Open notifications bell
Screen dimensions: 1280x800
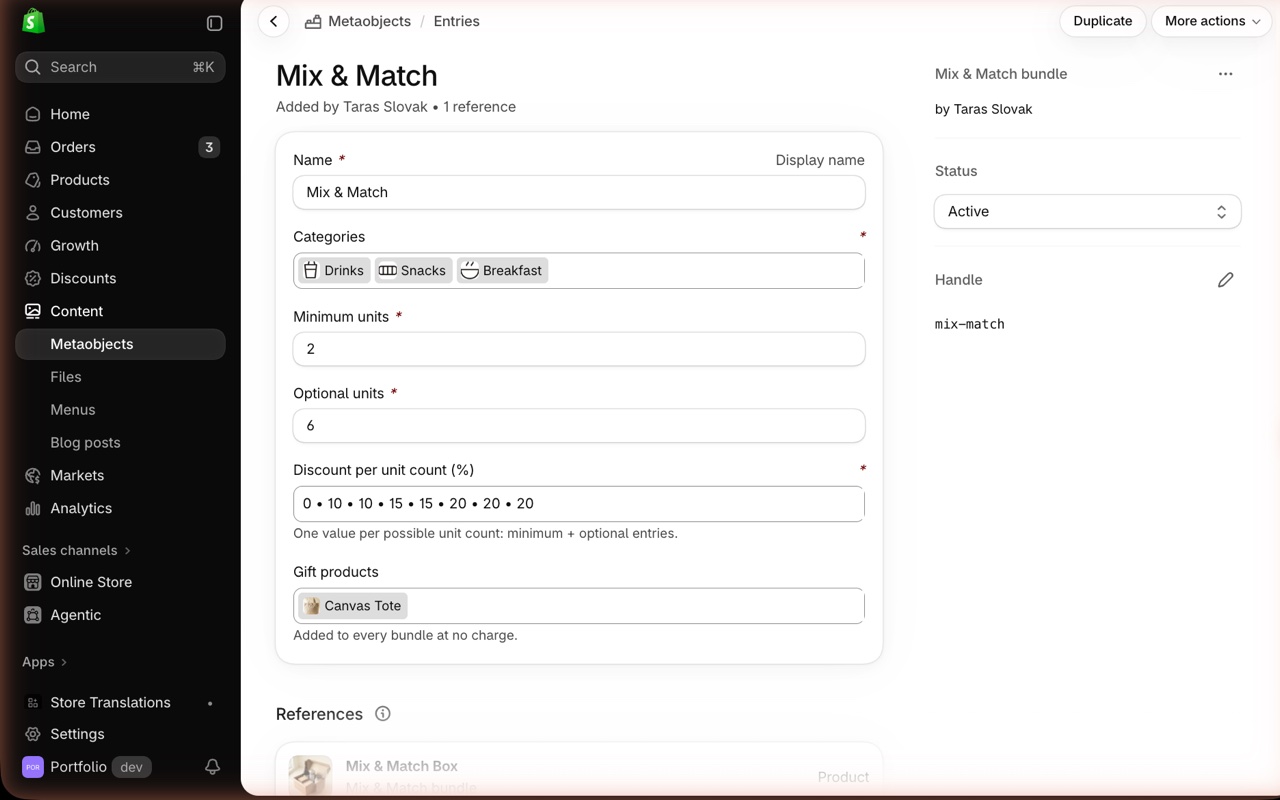[212, 767]
